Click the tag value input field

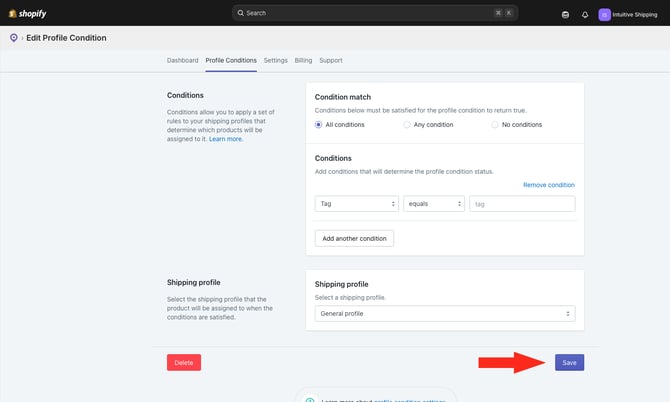(522, 204)
